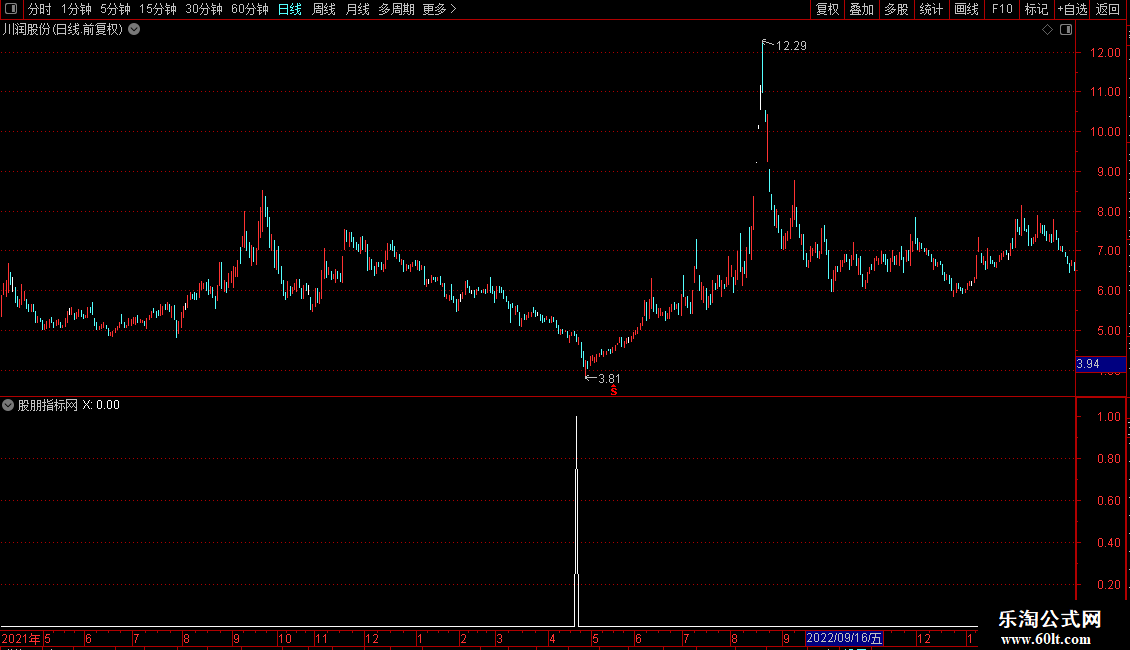
Task: Open F10 company information
Action: click(1002, 9)
